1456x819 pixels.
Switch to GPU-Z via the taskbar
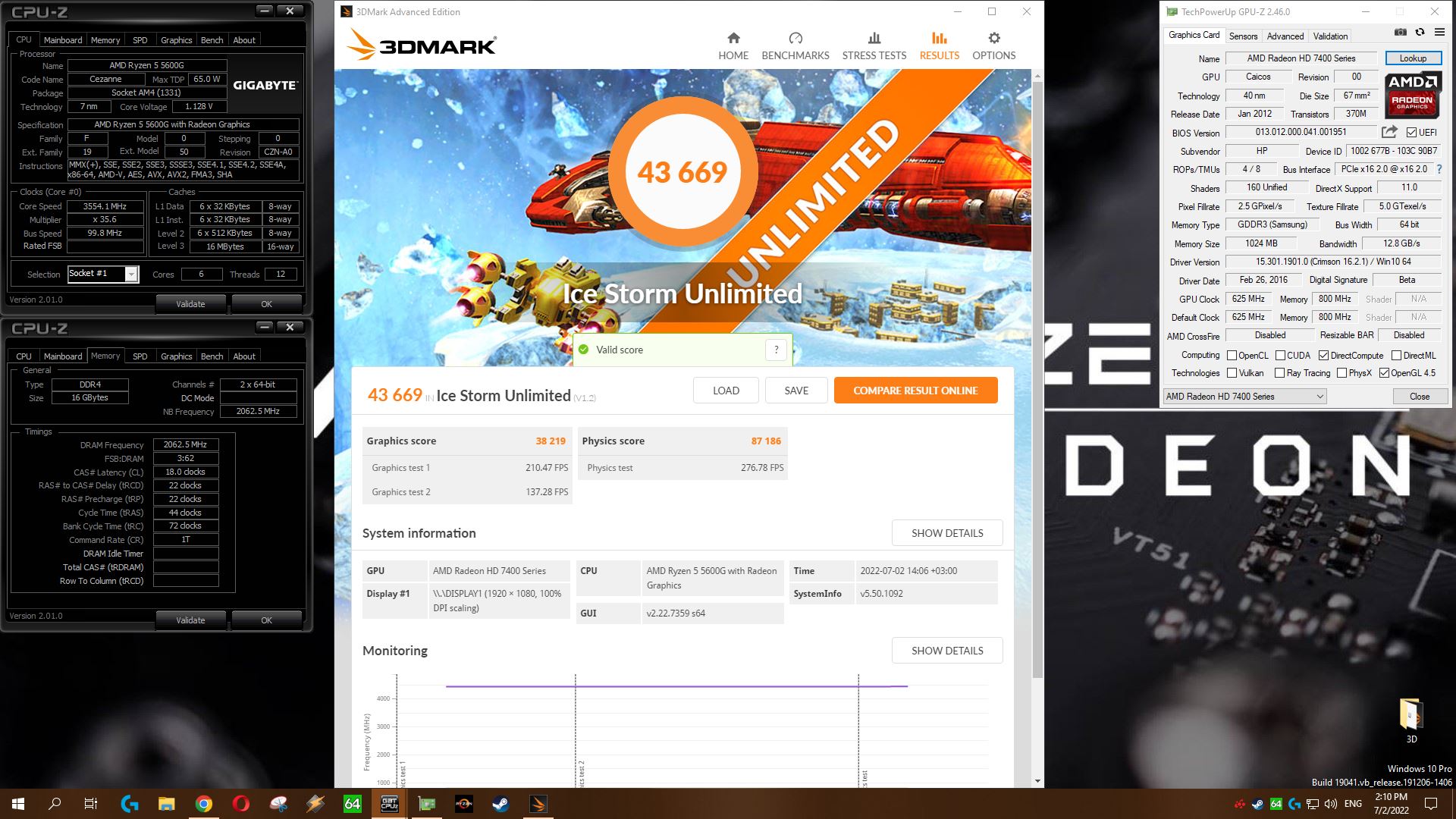(x=427, y=804)
